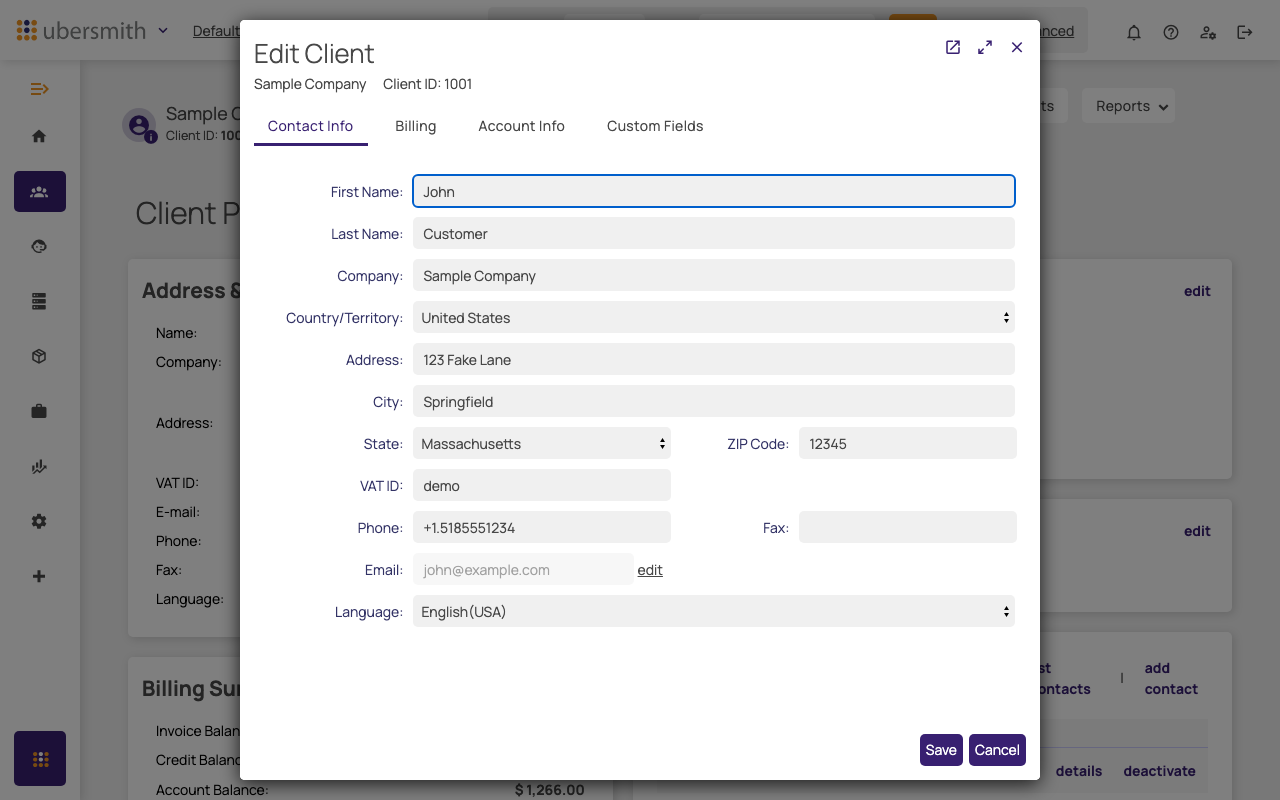Click into the Last Name field
This screenshot has width=1280, height=800.
[714, 234]
